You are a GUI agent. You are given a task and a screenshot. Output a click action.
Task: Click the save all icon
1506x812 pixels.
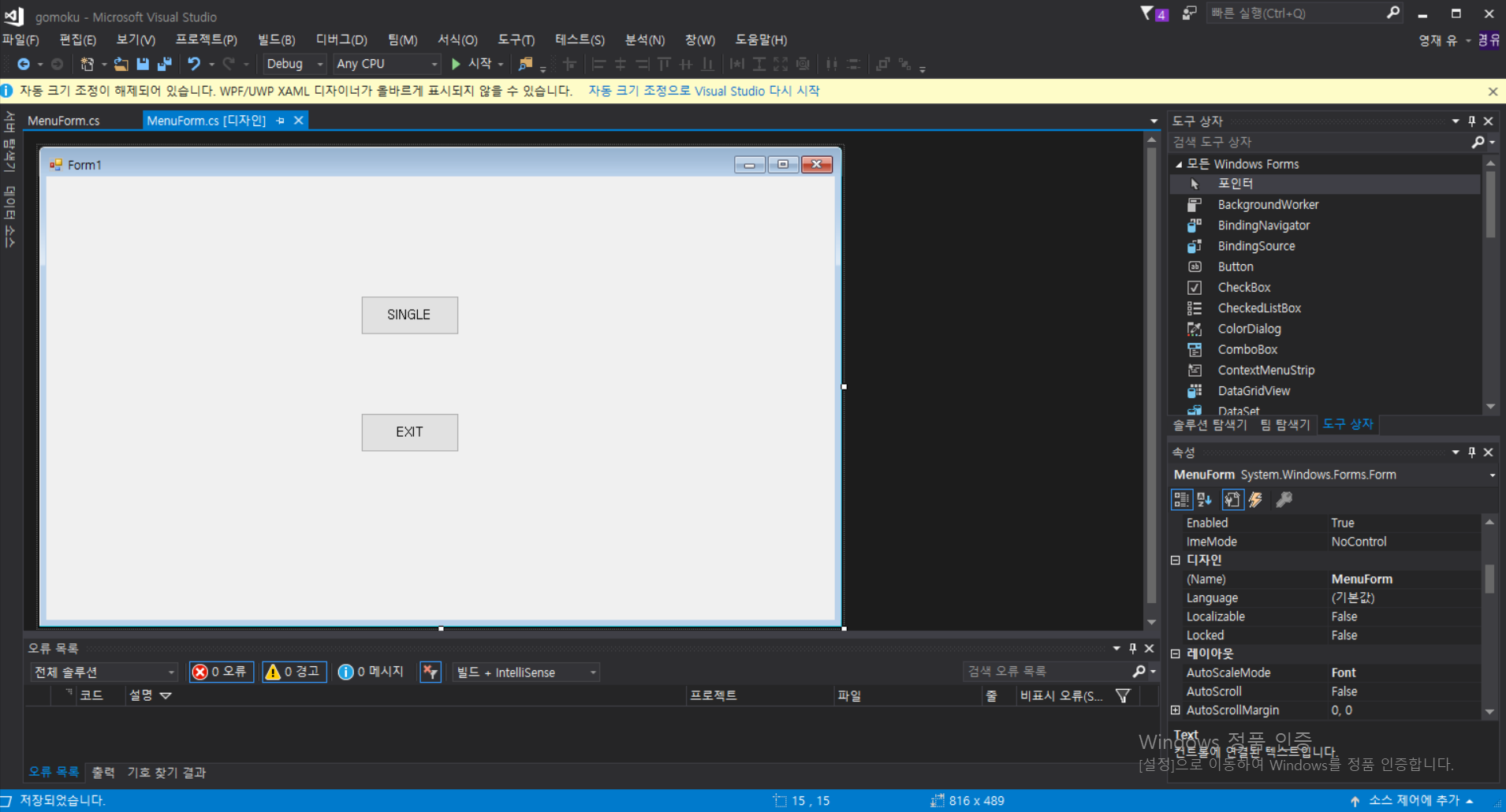click(165, 64)
